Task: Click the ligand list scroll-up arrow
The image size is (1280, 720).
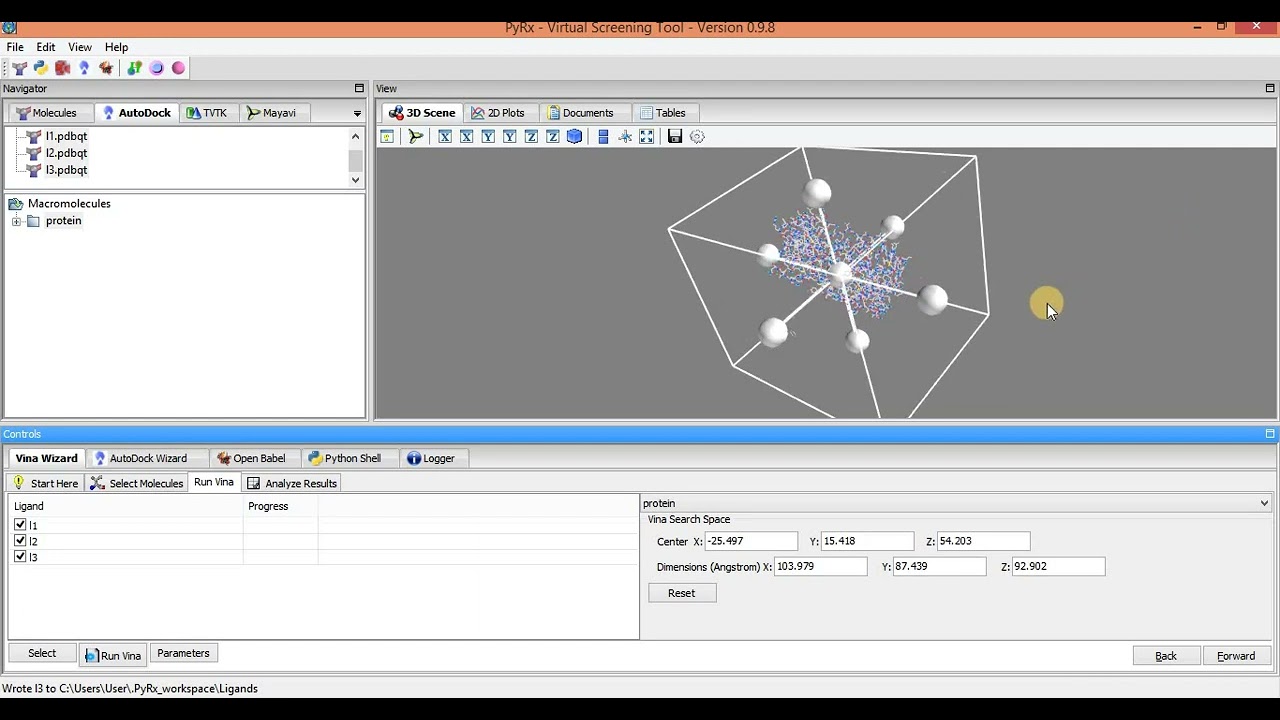Action: (x=355, y=136)
